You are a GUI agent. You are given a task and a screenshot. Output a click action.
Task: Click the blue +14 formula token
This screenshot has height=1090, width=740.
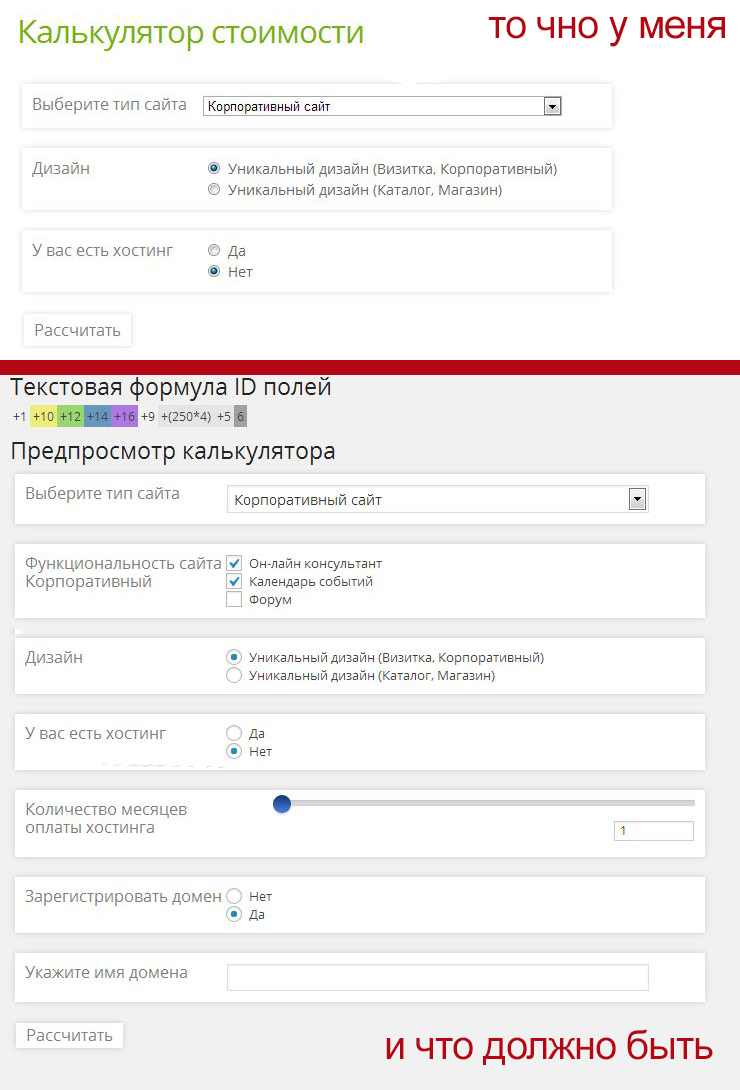[97, 416]
